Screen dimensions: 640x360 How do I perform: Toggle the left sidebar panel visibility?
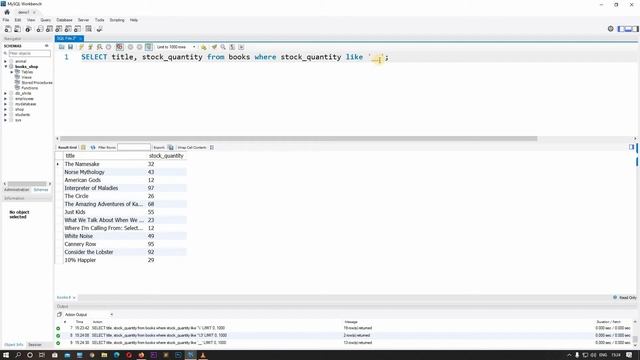coord(621,29)
